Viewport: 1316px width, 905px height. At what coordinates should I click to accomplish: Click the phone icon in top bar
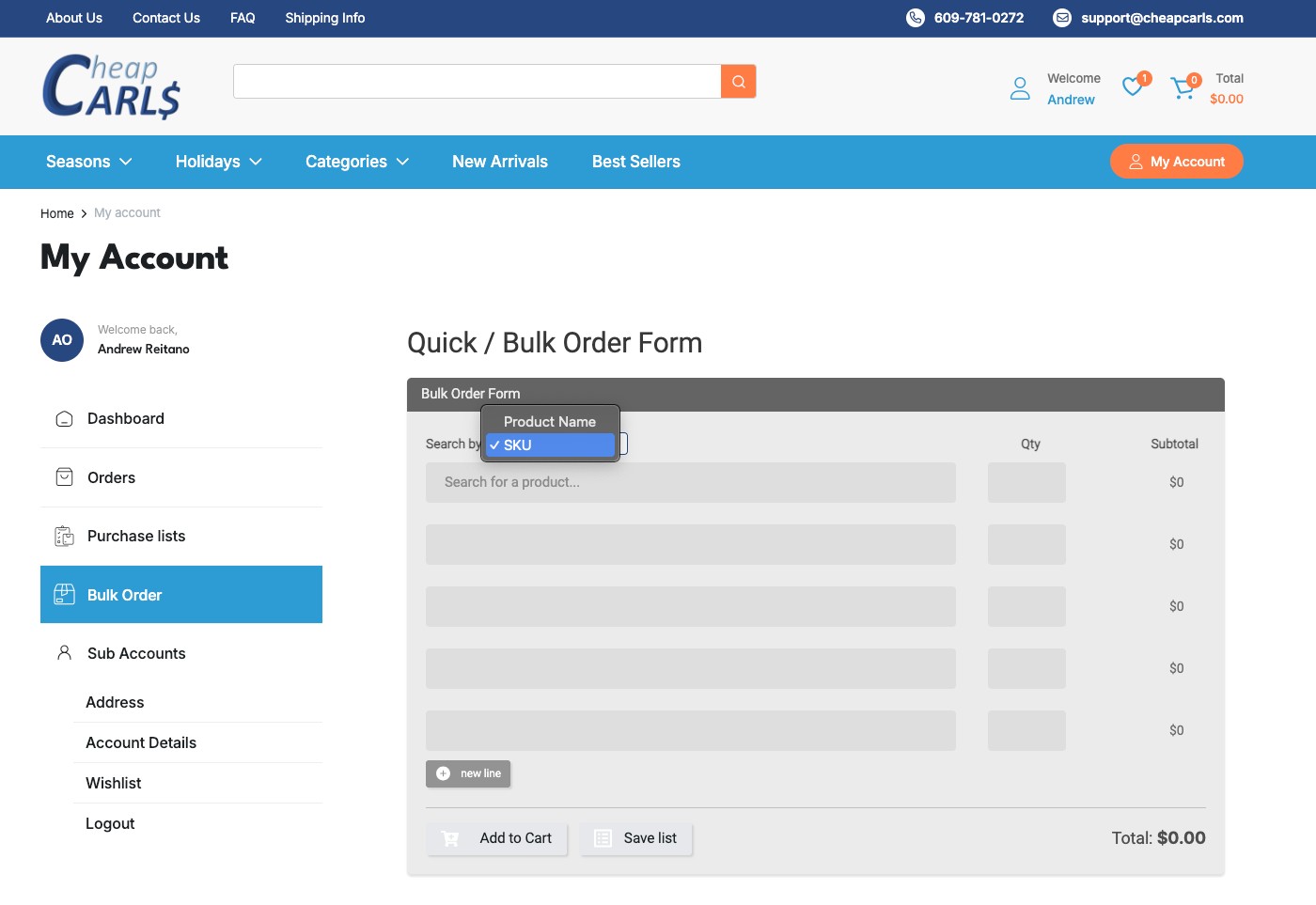tap(915, 18)
